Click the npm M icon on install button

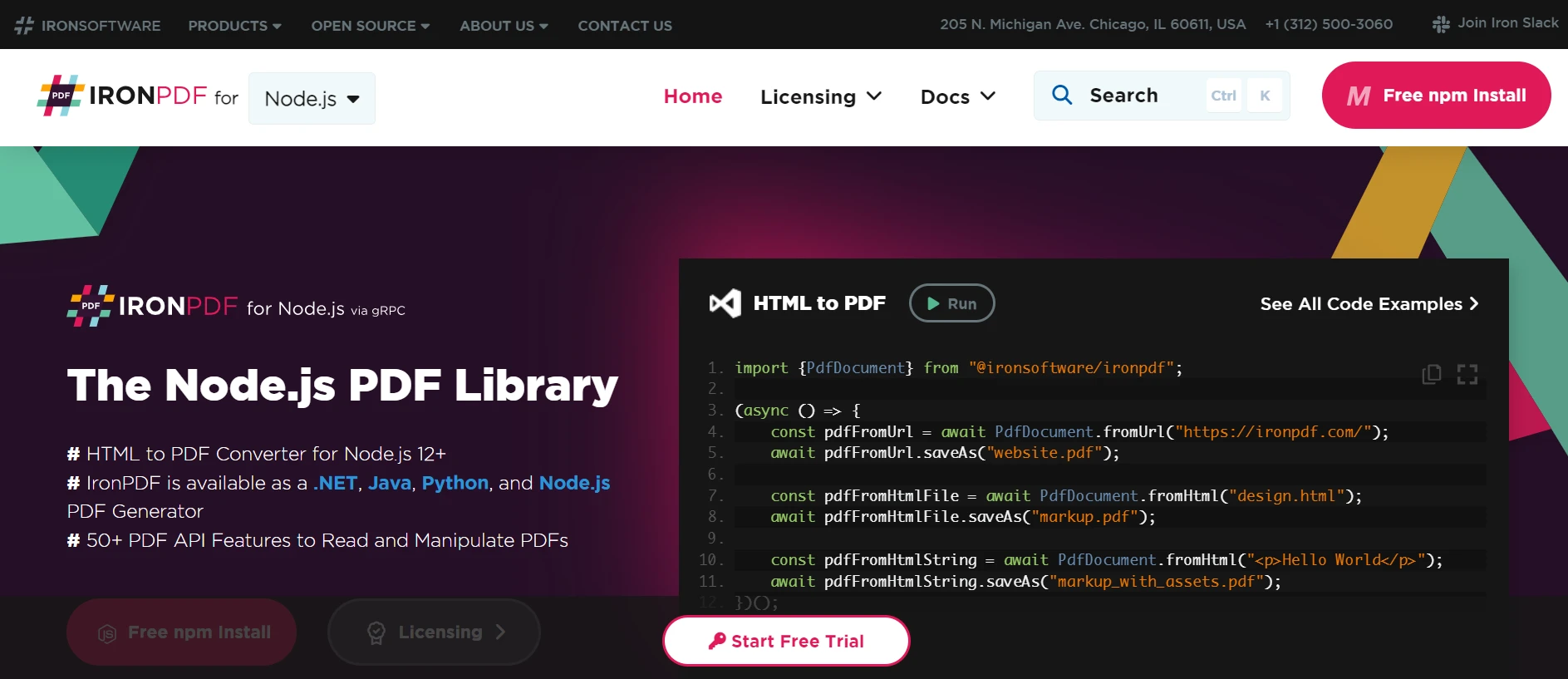[x=1358, y=96]
